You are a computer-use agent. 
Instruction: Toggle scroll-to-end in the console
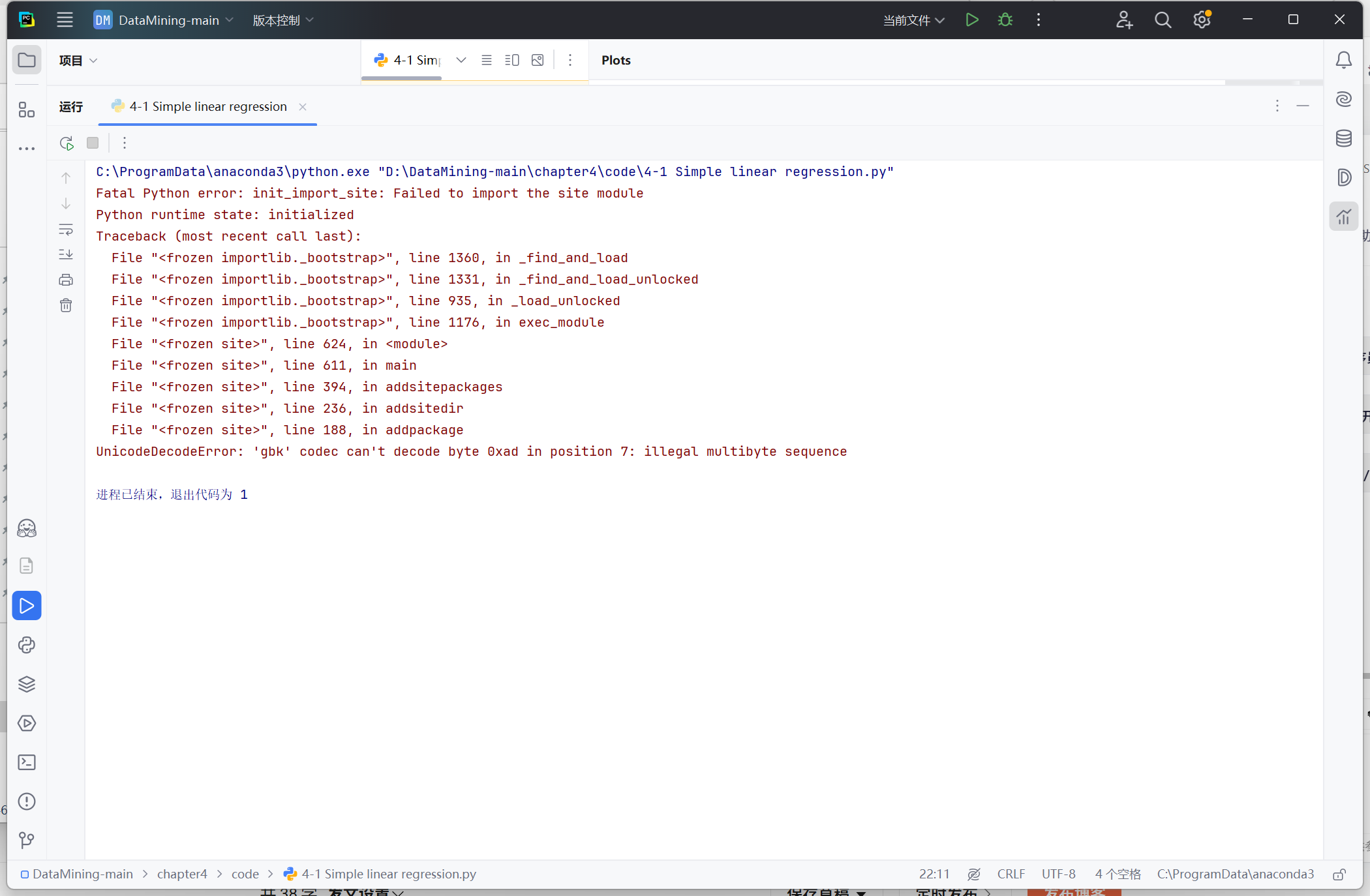coord(66,254)
